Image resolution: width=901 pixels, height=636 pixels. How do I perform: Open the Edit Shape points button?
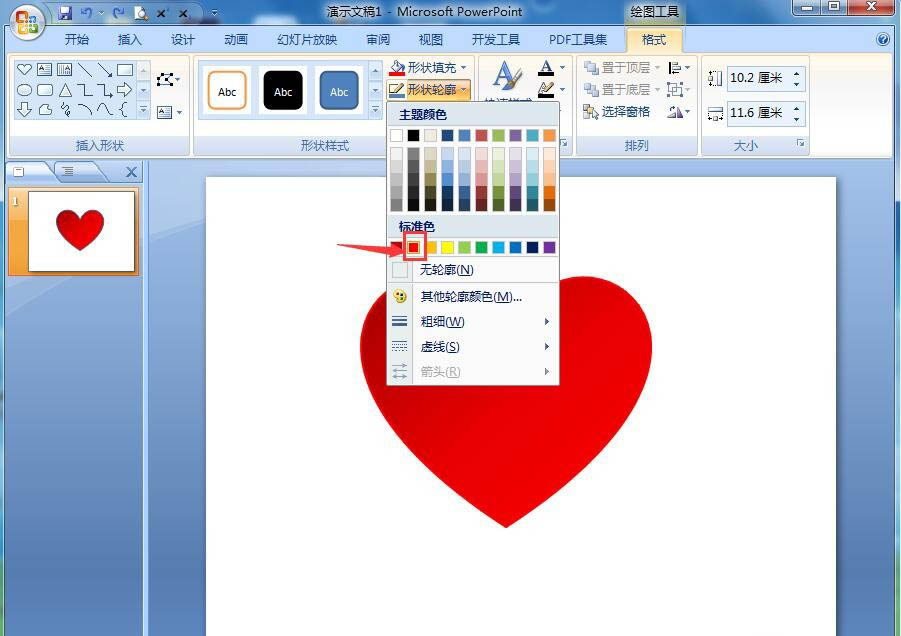168,79
